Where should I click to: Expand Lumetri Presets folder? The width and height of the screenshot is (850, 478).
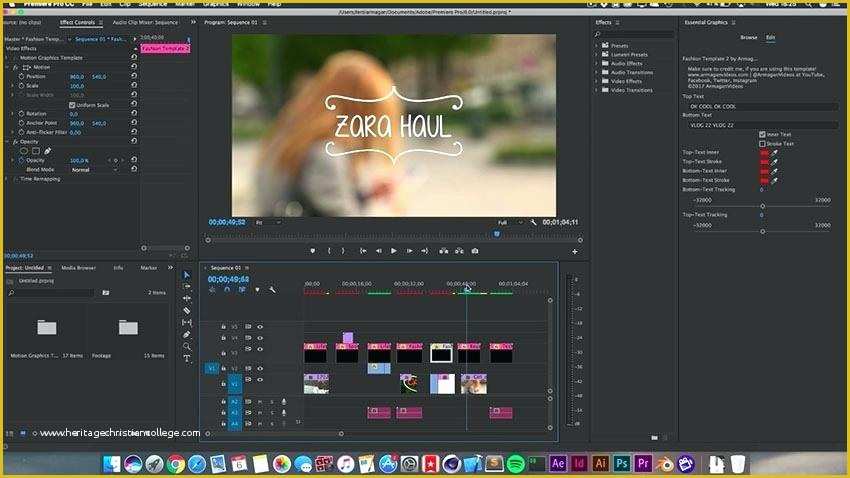[597, 54]
